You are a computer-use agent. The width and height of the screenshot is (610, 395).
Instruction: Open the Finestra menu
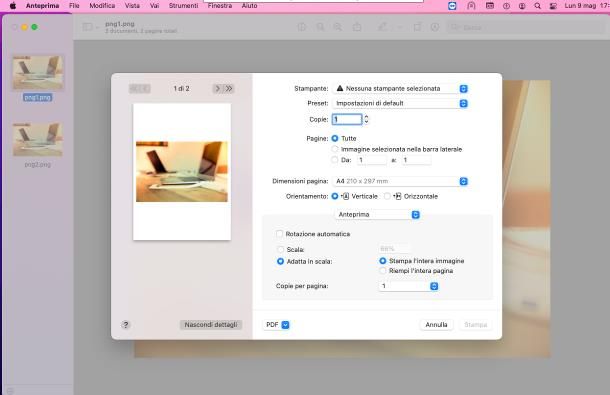pyautogui.click(x=219, y=5)
